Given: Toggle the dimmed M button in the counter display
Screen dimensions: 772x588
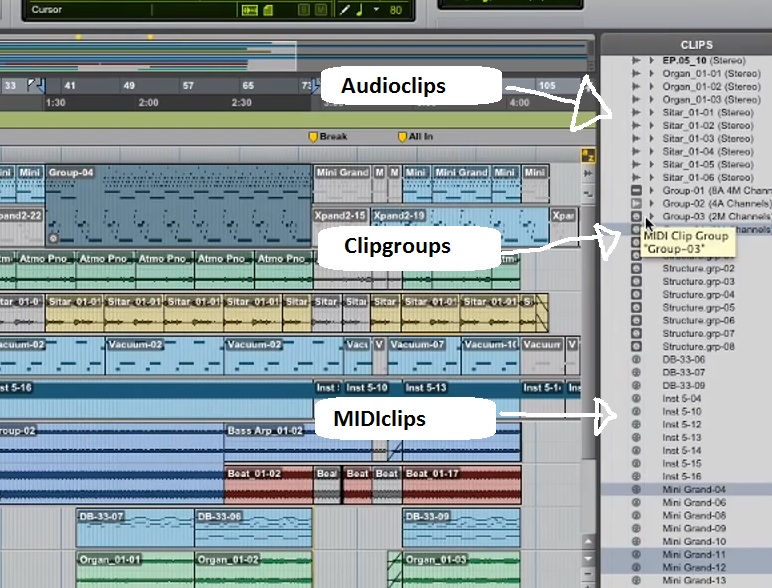Looking at the screenshot, I should click(x=321, y=10).
